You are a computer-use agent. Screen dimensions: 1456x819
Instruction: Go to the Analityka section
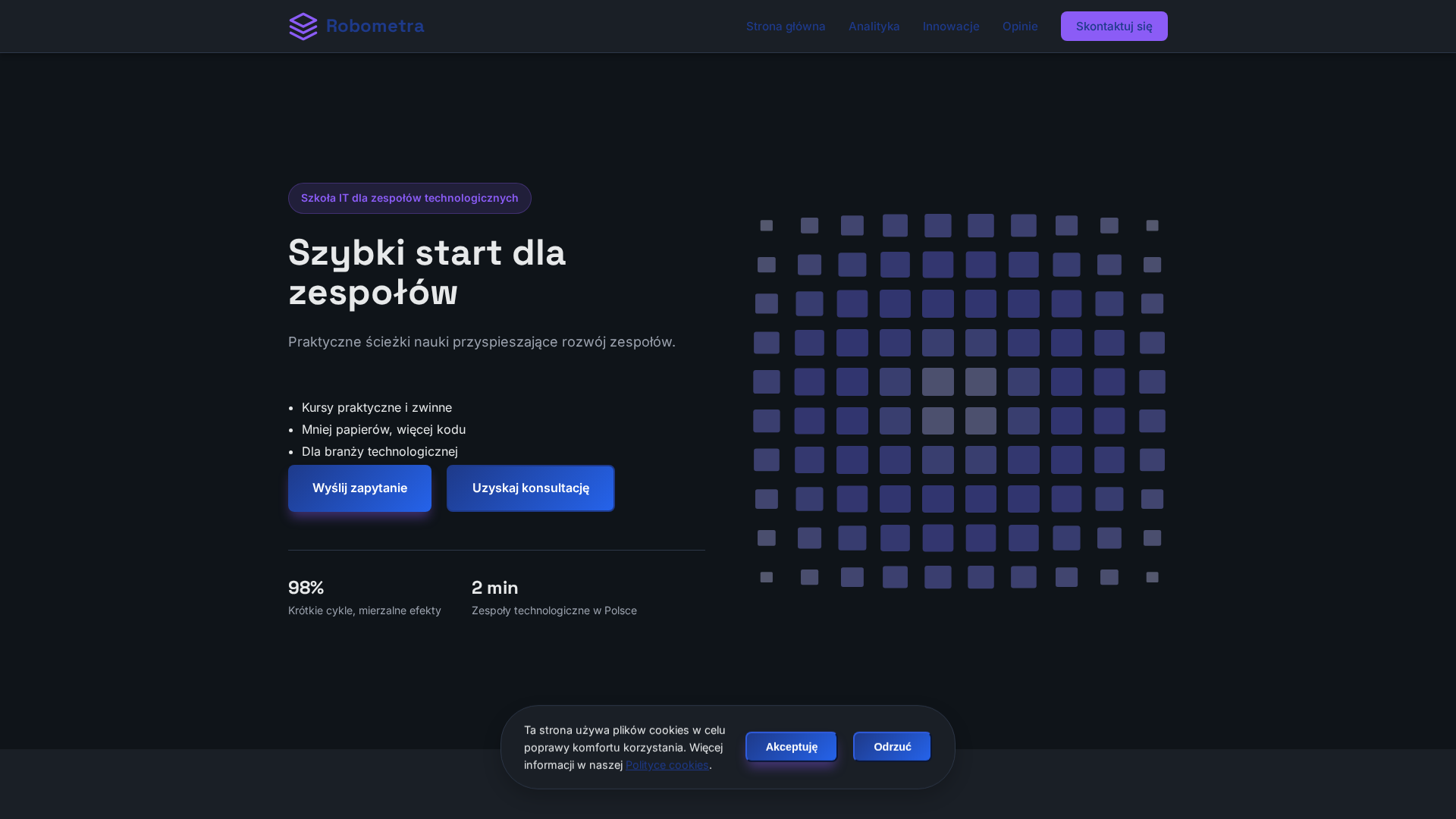coord(874,27)
